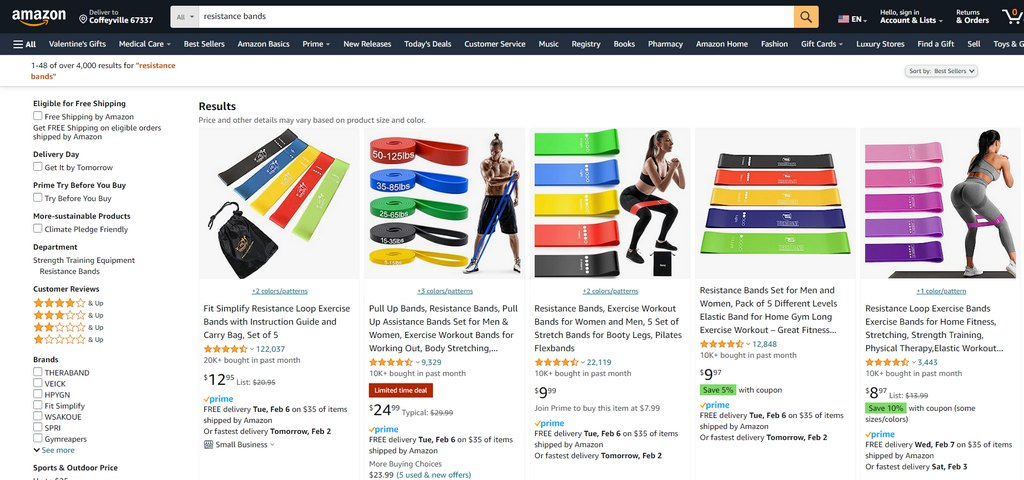Enable Free Shipping by Amazon checkbox

click(38, 116)
